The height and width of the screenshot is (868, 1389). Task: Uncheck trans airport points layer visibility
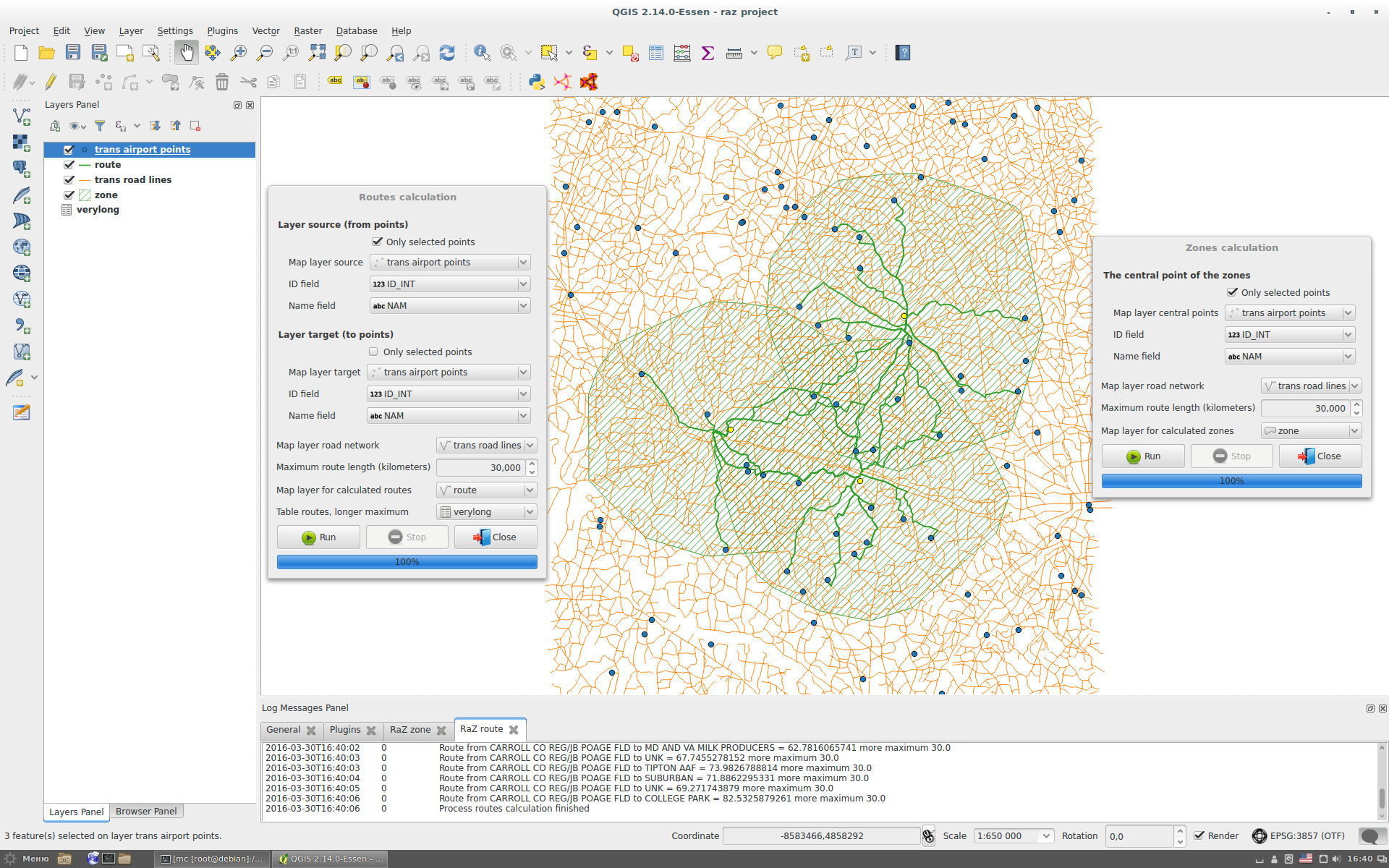[x=69, y=150]
